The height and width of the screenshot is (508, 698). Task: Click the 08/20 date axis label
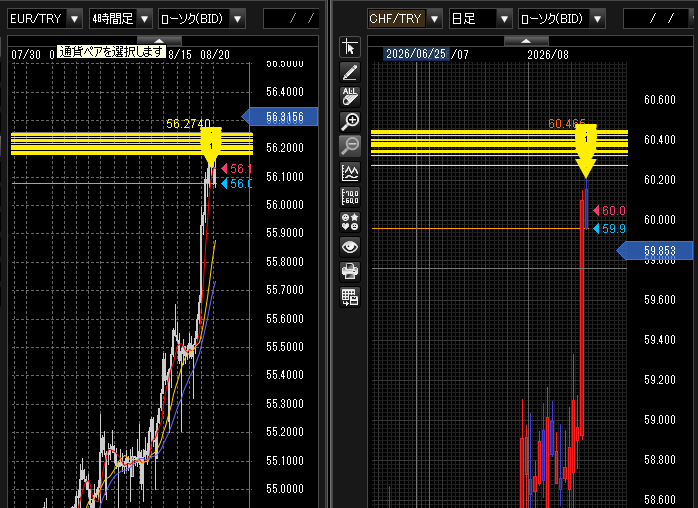pyautogui.click(x=215, y=55)
